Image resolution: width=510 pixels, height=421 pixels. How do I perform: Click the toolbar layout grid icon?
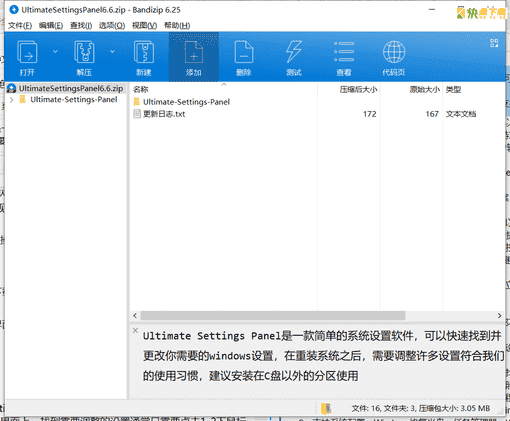point(494,43)
